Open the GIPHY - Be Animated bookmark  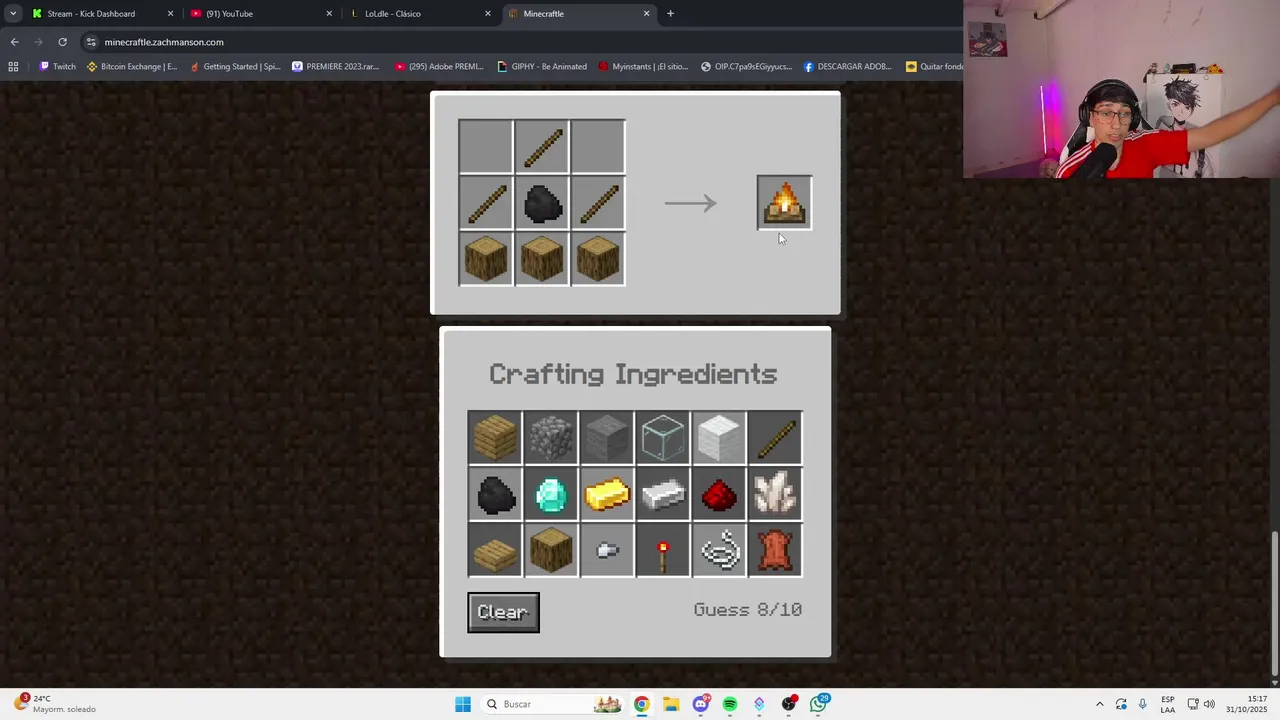click(x=542, y=67)
